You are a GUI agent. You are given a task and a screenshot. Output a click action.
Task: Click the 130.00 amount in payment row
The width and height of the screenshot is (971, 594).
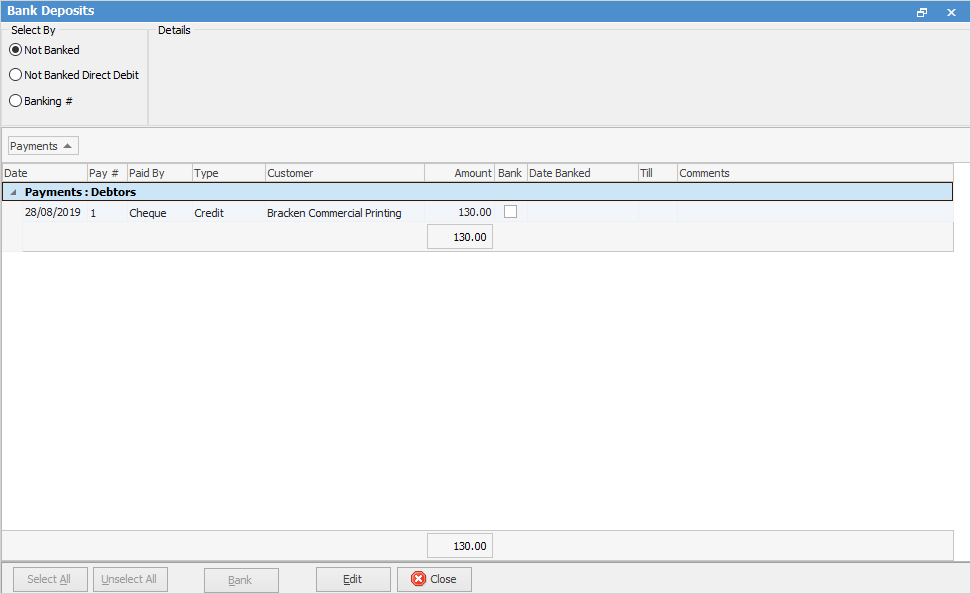tap(459, 212)
